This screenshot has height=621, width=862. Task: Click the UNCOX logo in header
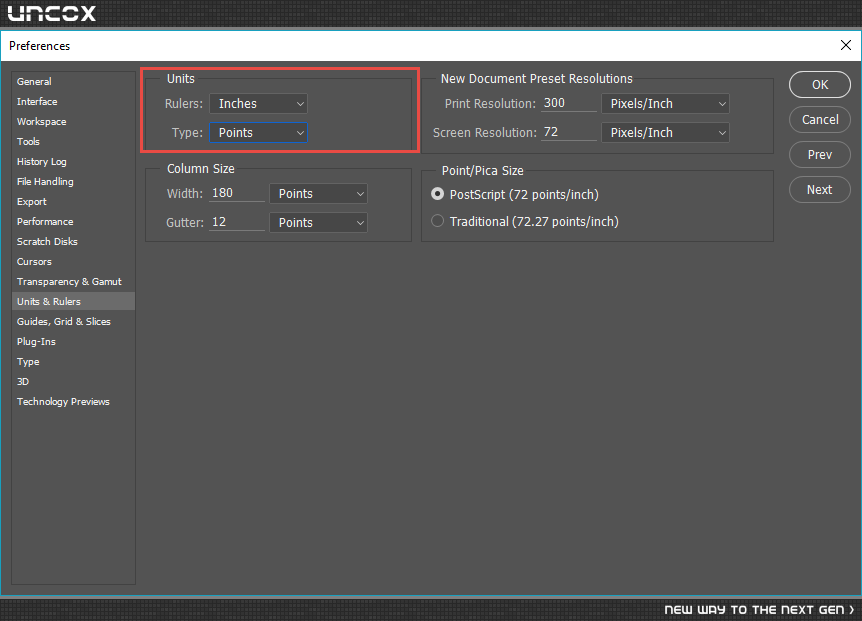[52, 13]
